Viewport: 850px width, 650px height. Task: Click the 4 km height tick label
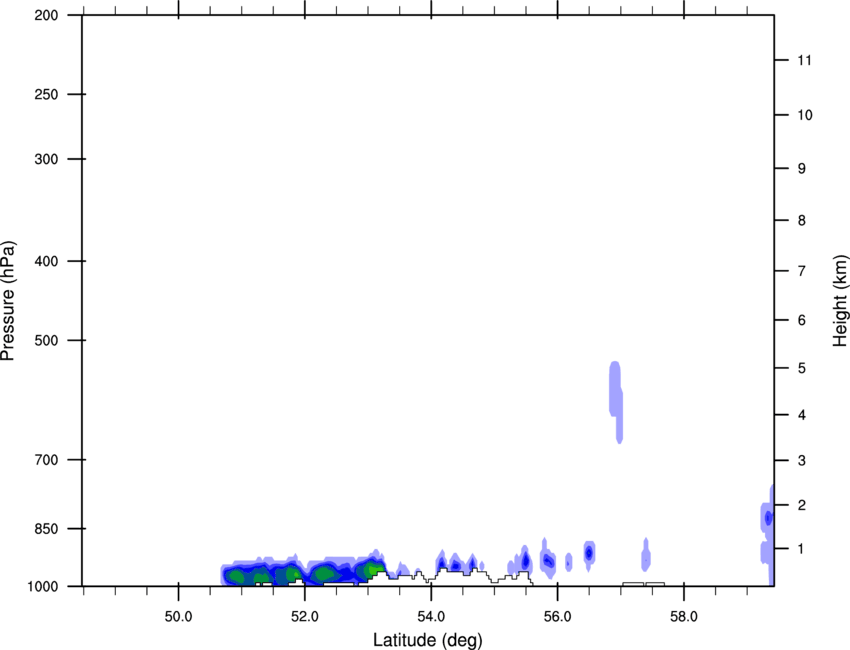coord(802,415)
